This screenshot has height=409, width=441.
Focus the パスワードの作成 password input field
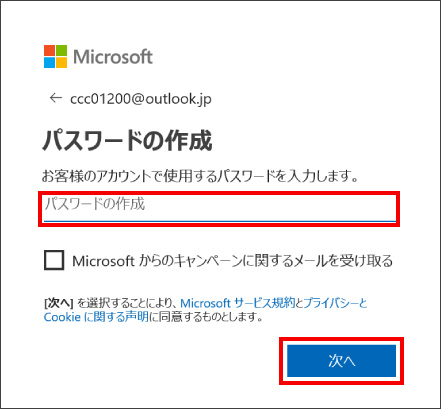coord(220,208)
